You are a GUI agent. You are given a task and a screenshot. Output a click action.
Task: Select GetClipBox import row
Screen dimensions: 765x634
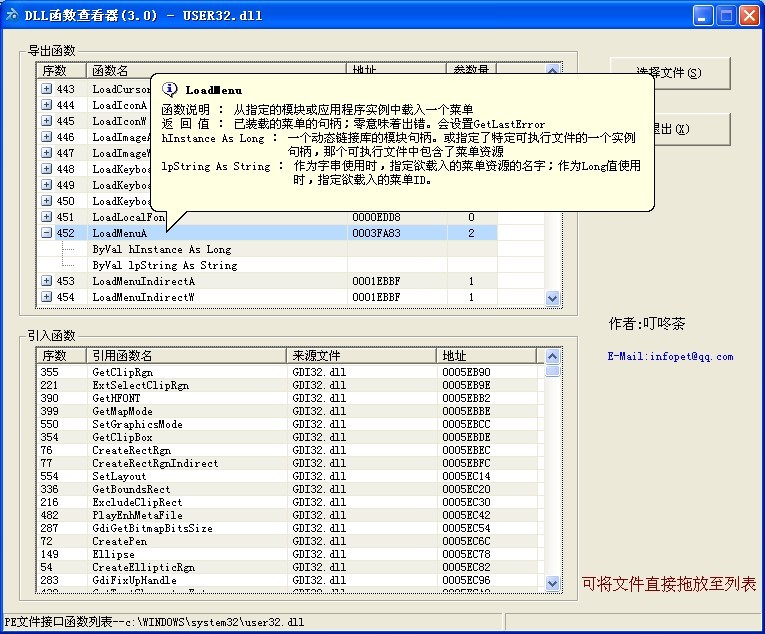click(289, 437)
